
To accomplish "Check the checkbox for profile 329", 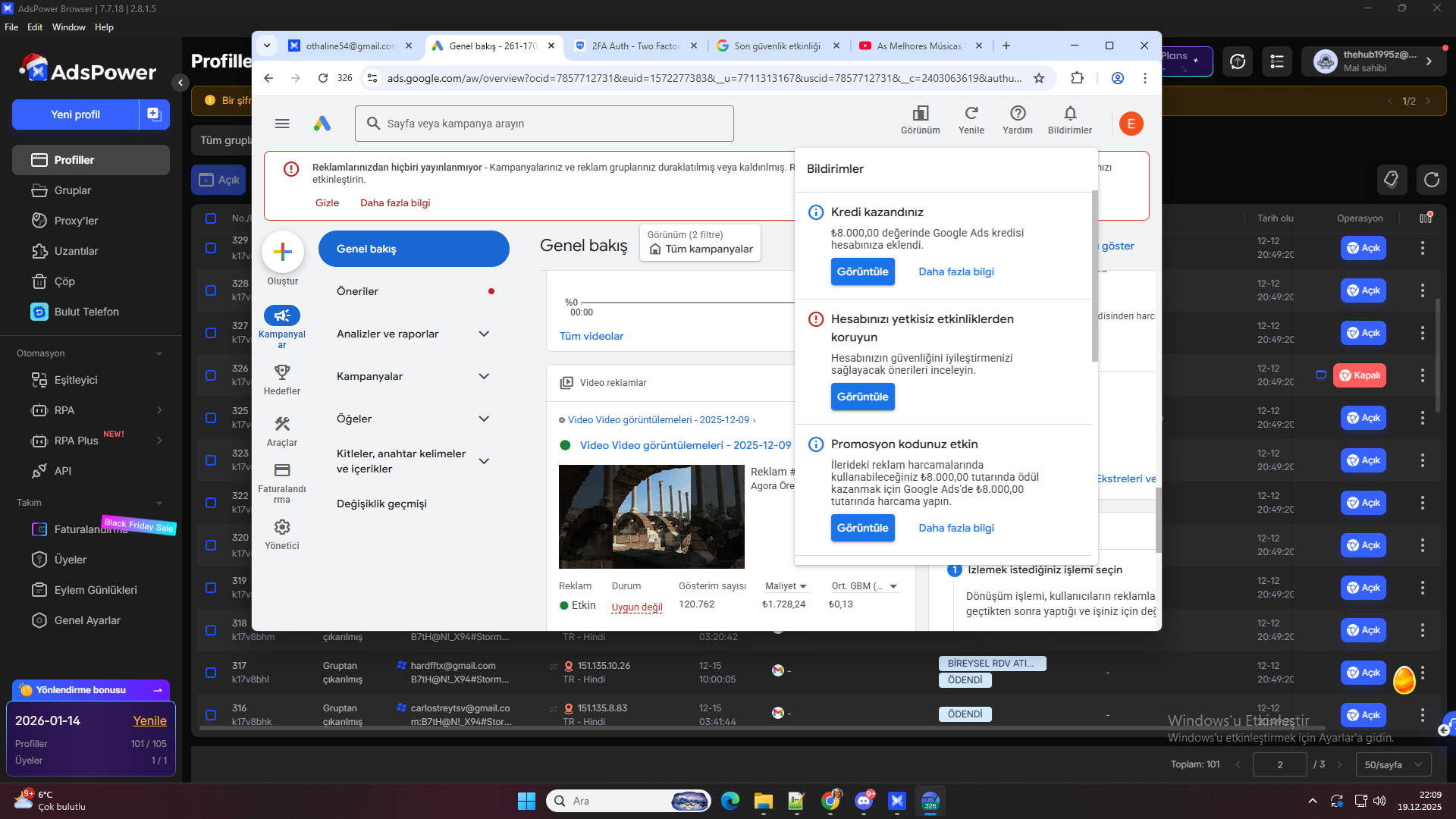I will (x=211, y=248).
